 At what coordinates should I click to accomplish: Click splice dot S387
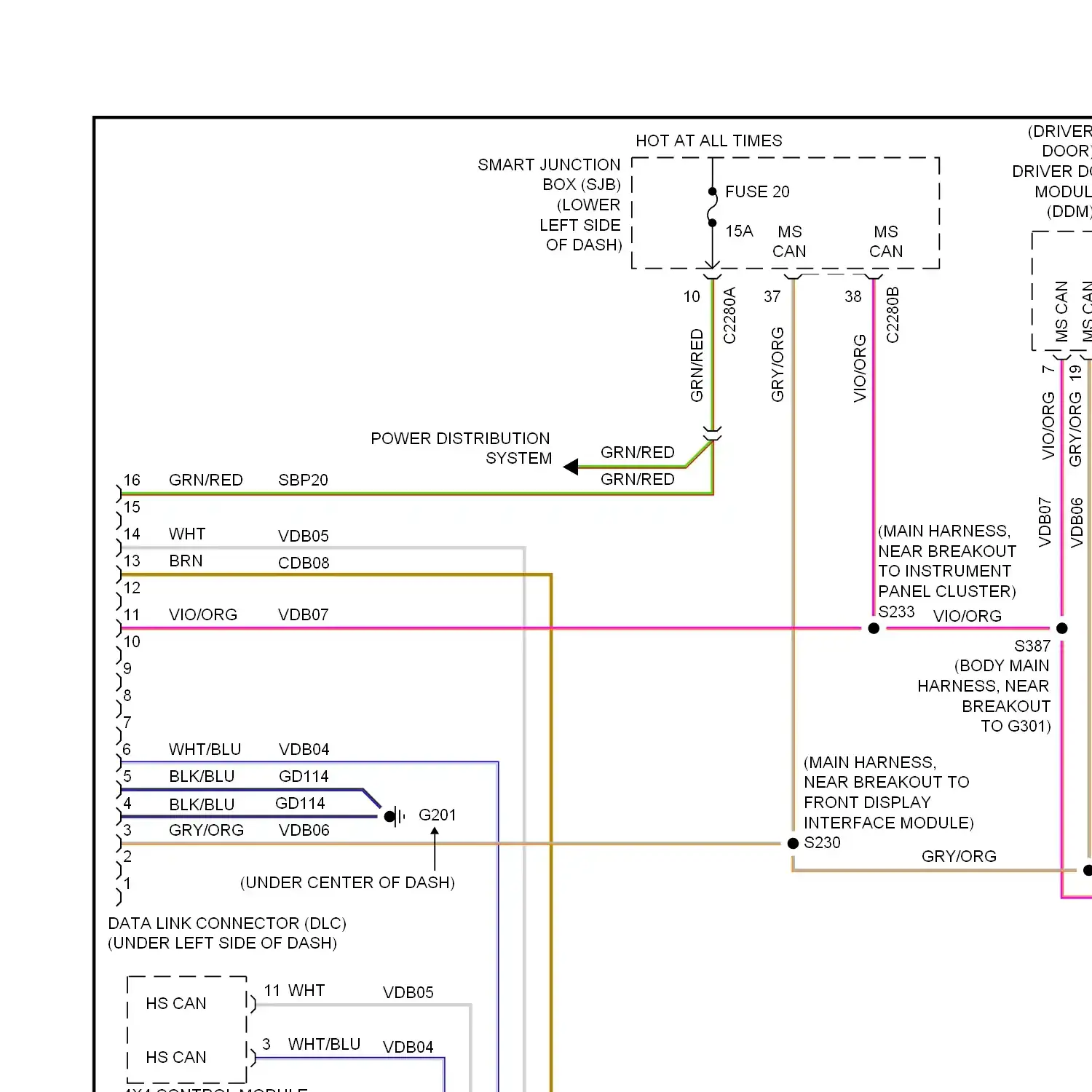click(1062, 628)
